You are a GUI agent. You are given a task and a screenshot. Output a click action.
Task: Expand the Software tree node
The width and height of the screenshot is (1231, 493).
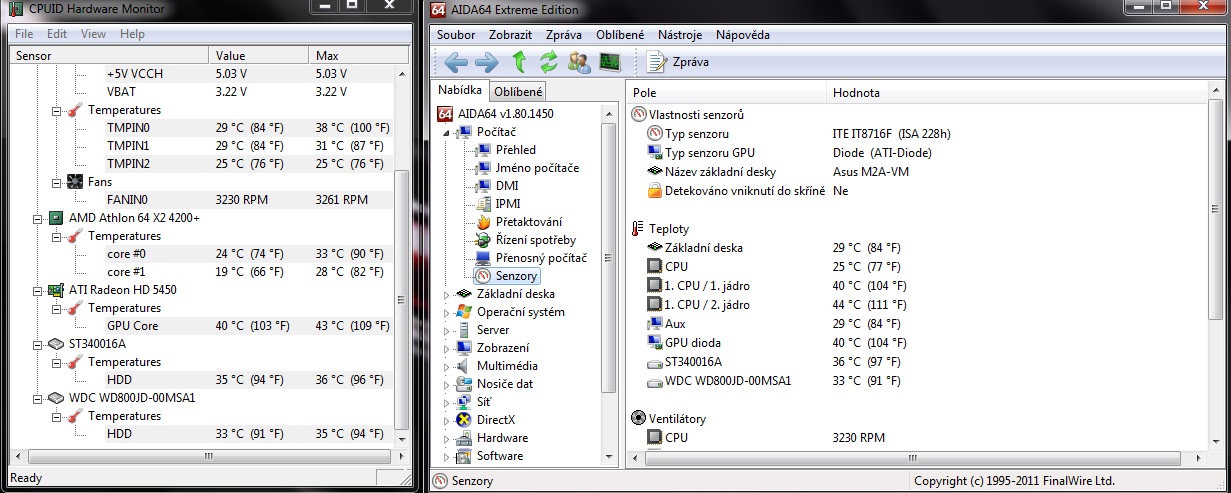point(447,456)
